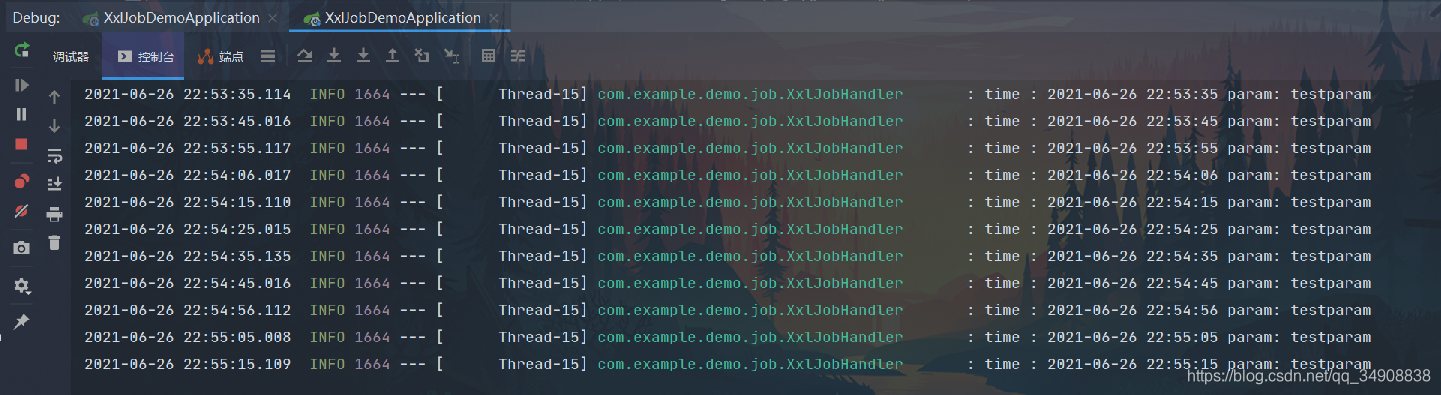
Task: Open the 端点 endpoints tab
Action: coord(220,57)
